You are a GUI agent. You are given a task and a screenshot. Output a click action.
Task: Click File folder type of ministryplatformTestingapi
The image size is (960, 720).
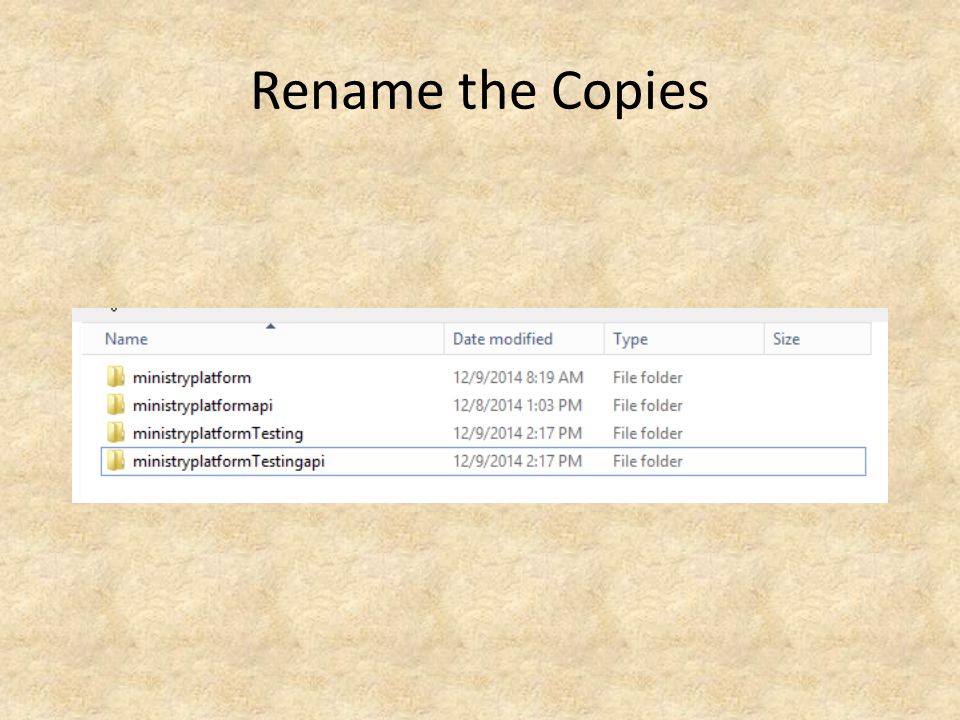click(x=648, y=461)
